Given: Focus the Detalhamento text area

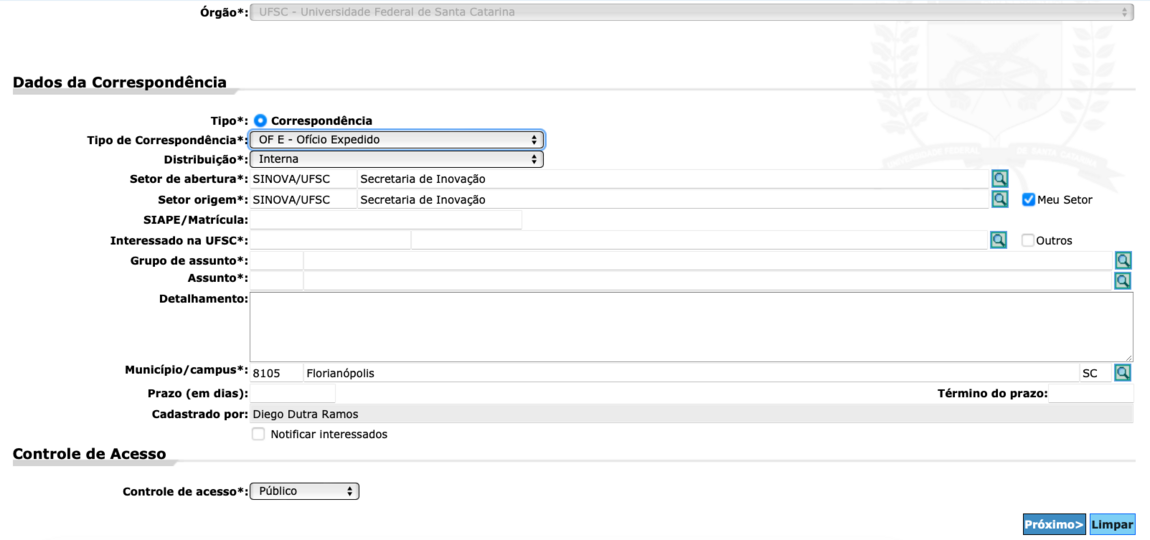Looking at the screenshot, I should [690, 327].
